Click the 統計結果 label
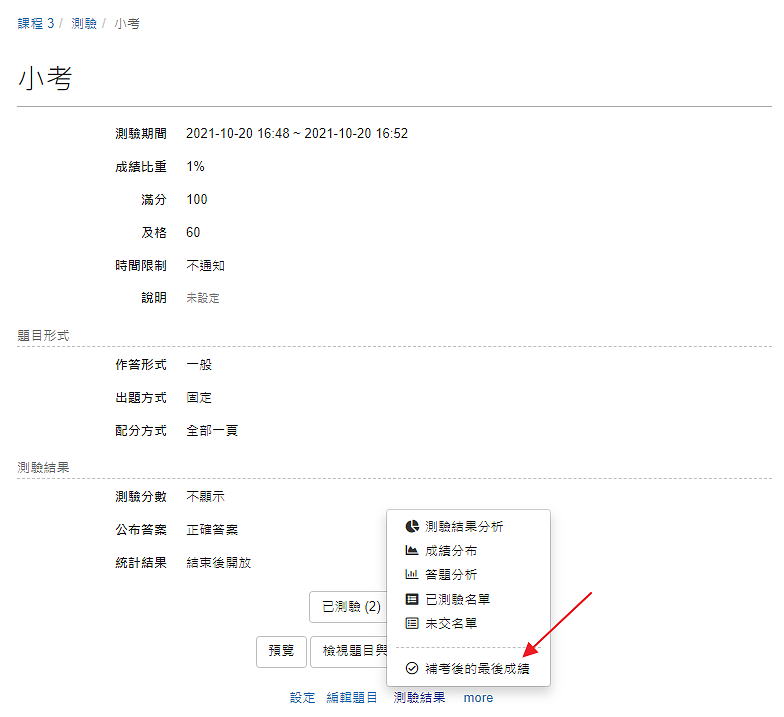The image size is (784, 717). pos(141,562)
